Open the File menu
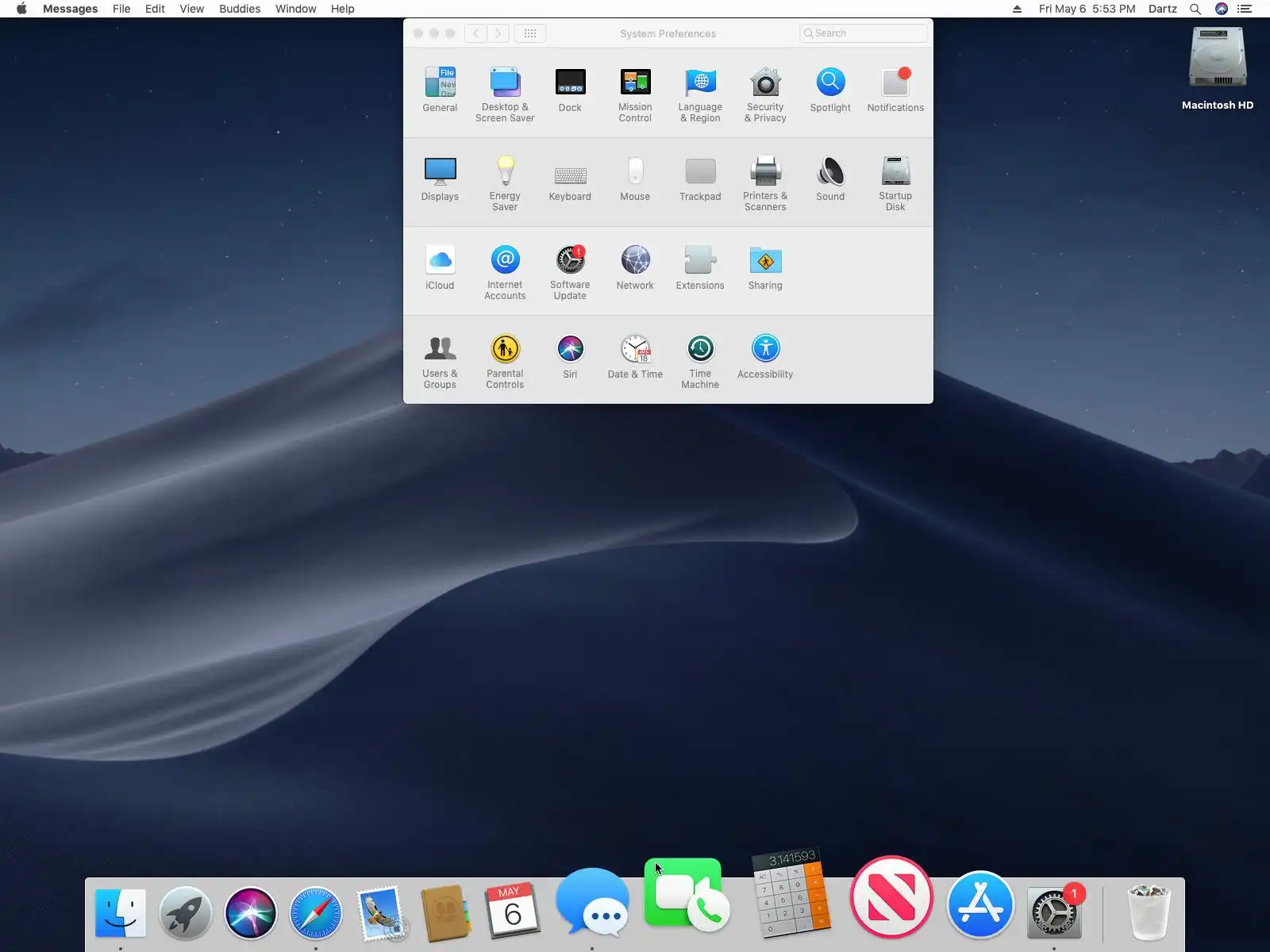Viewport: 1270px width, 952px height. tap(121, 9)
